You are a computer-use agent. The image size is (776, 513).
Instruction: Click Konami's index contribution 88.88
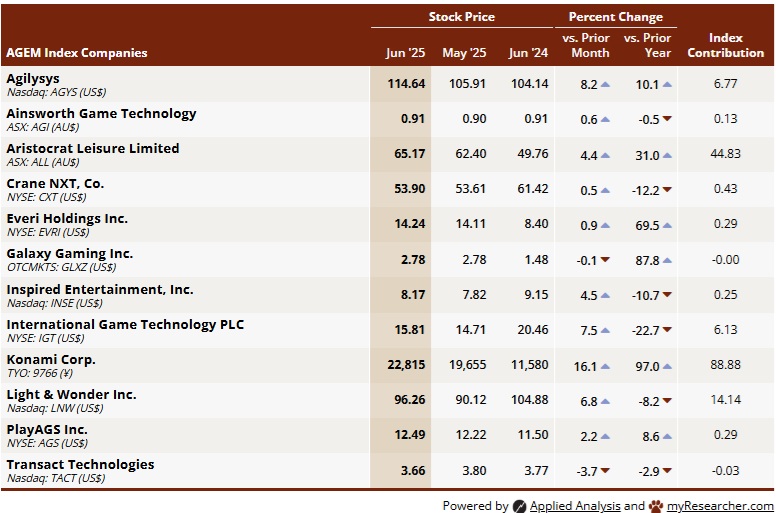coord(726,365)
